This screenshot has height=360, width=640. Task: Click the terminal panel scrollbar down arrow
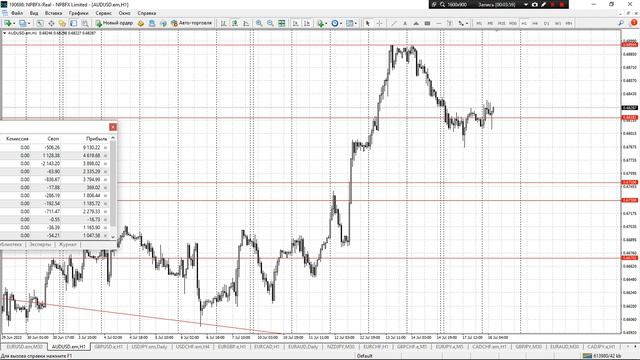(113, 236)
